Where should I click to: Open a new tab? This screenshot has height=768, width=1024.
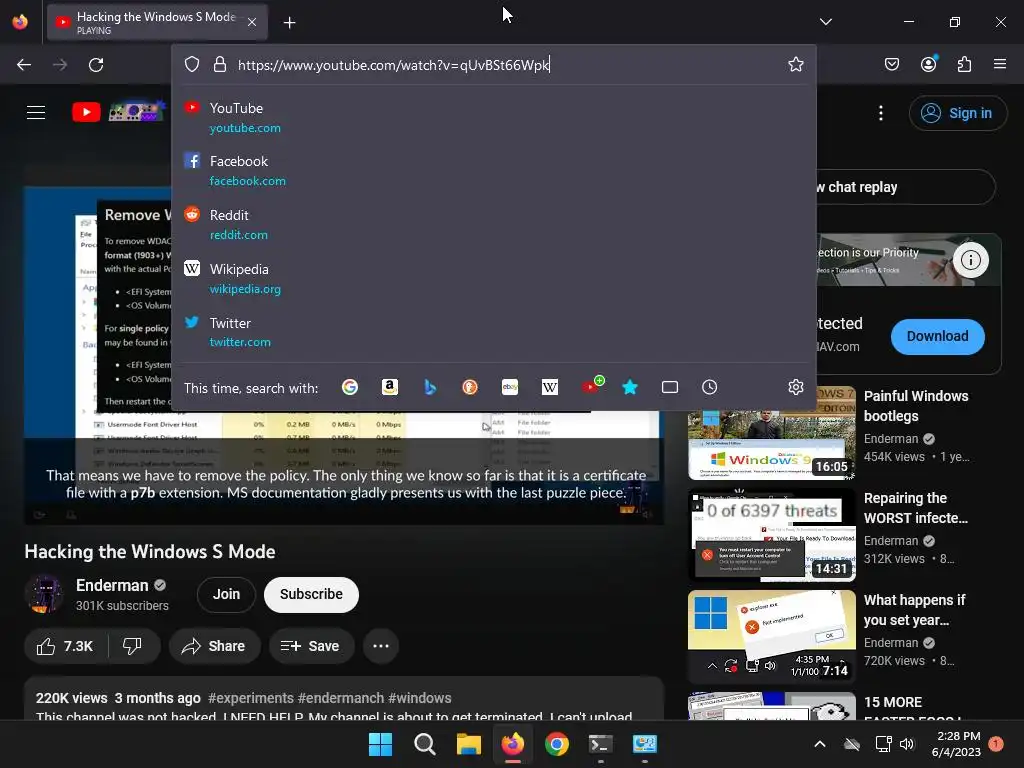[x=289, y=23]
